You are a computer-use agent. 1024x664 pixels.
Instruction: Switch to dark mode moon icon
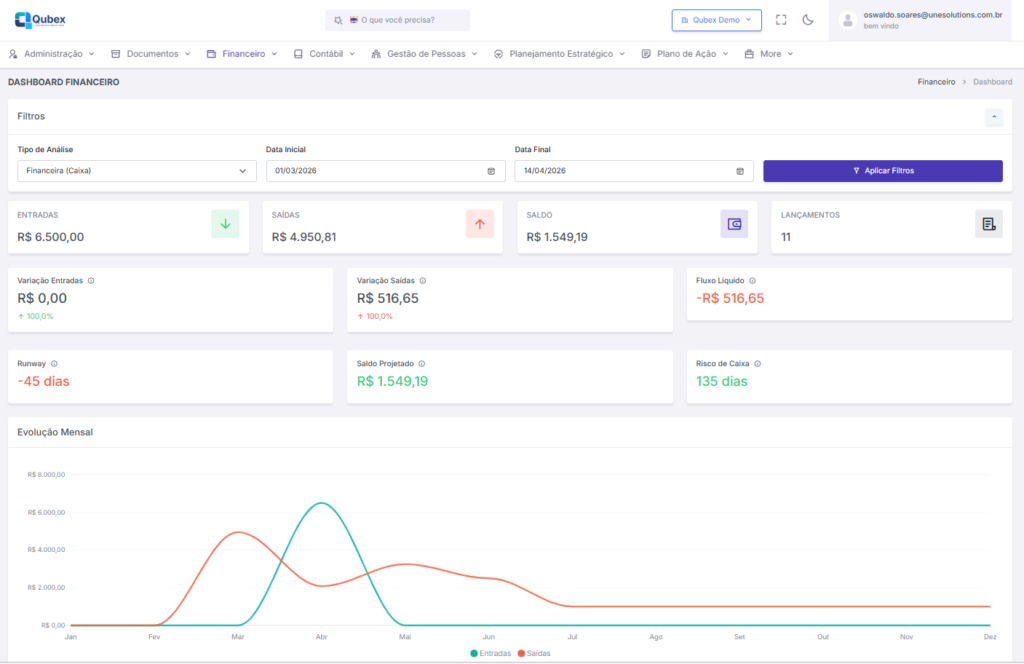(x=808, y=20)
